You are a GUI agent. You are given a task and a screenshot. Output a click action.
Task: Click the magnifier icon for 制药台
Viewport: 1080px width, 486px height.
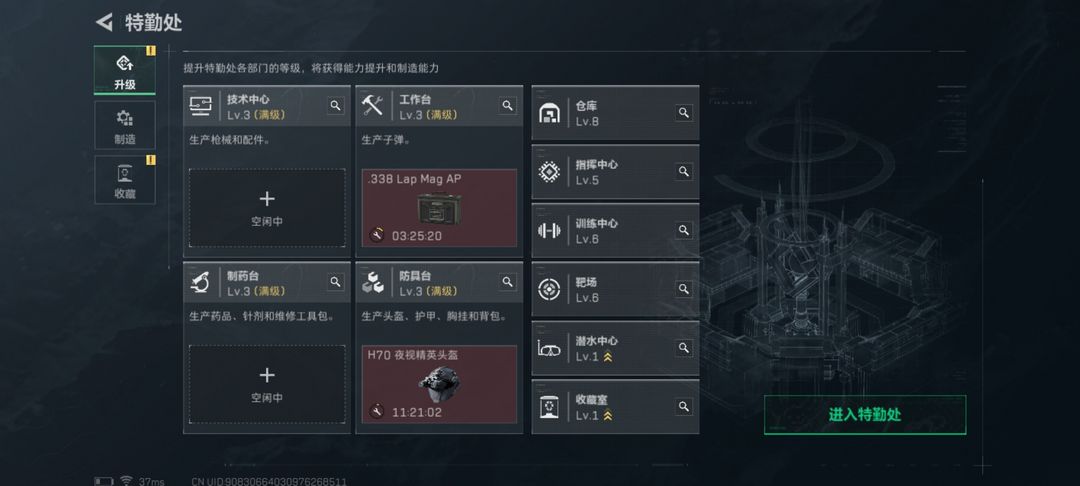(x=335, y=282)
